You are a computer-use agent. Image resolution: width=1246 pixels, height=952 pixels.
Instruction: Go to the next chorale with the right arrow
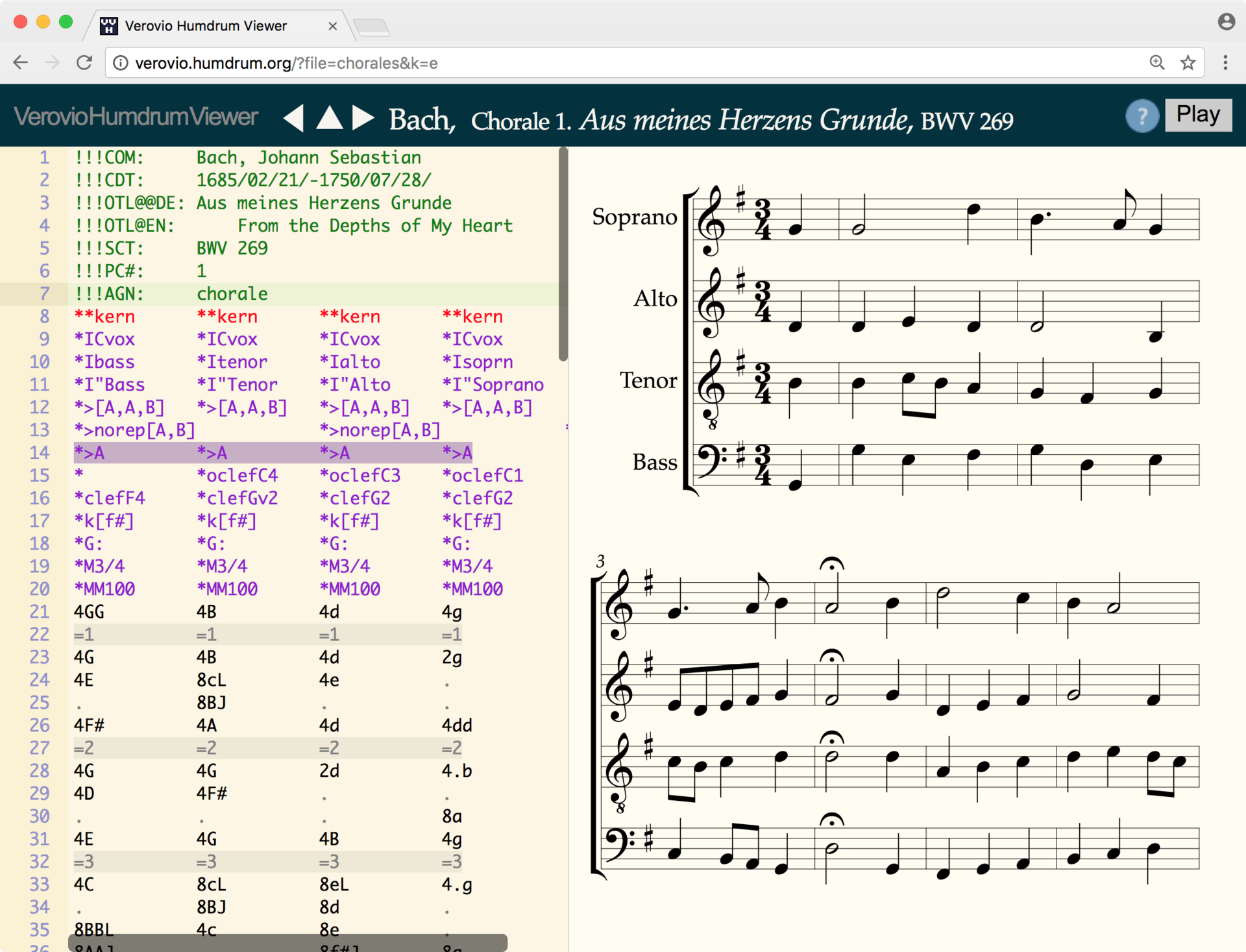click(x=363, y=117)
